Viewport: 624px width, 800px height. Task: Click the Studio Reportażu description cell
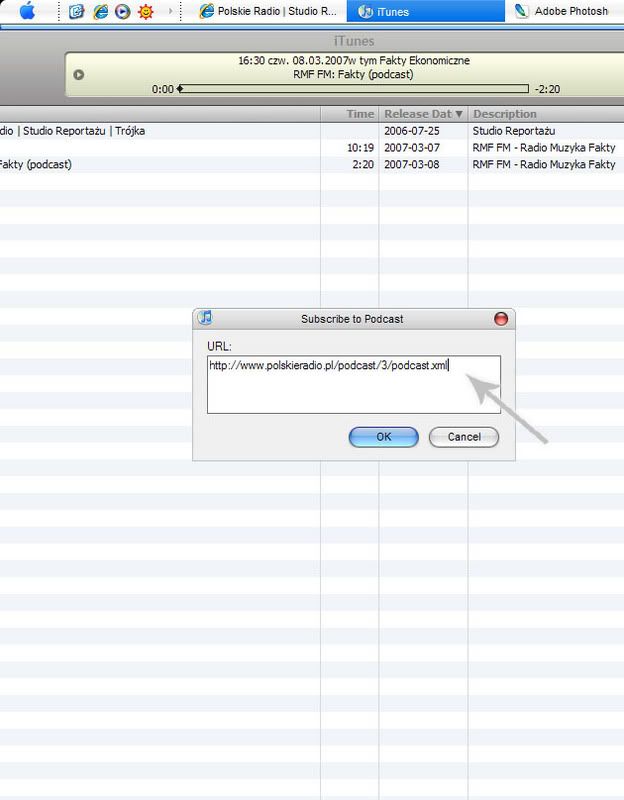pyautogui.click(x=514, y=131)
